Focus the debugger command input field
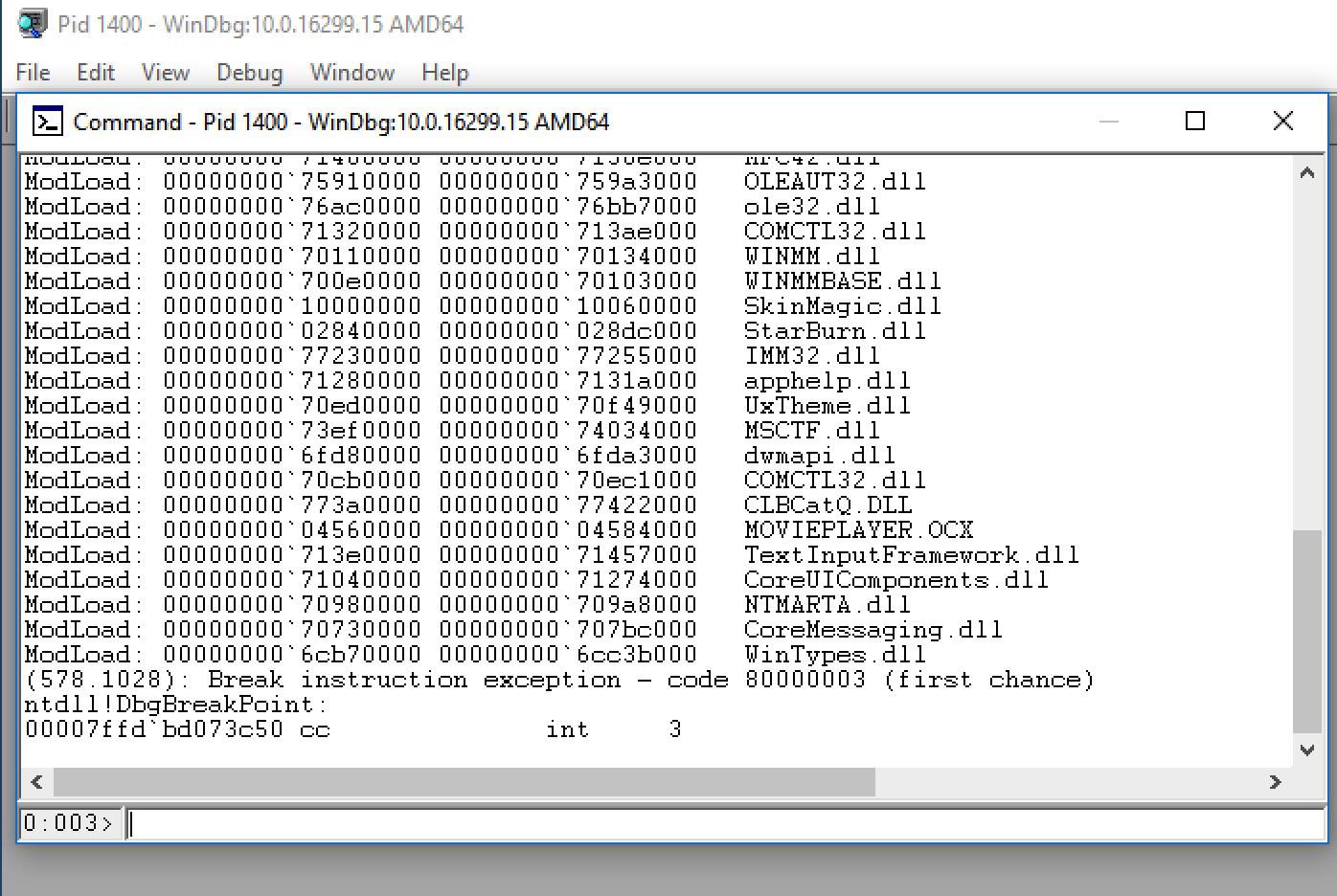Image resolution: width=1337 pixels, height=896 pixels. click(x=726, y=823)
